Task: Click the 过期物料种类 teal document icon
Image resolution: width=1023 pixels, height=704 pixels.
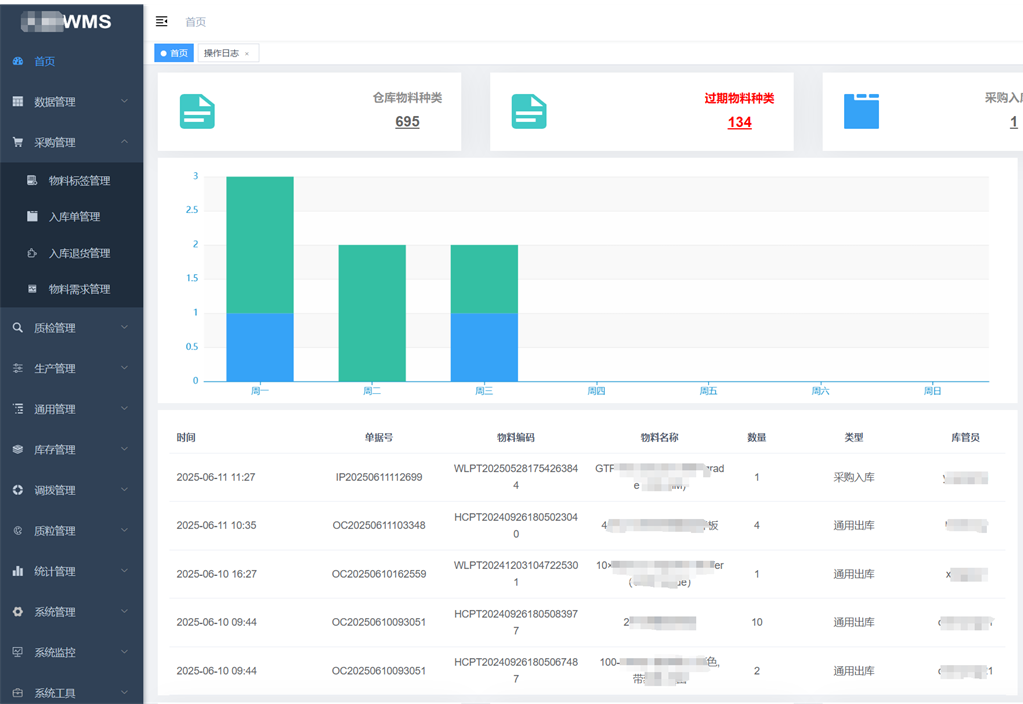Action: coord(529,112)
